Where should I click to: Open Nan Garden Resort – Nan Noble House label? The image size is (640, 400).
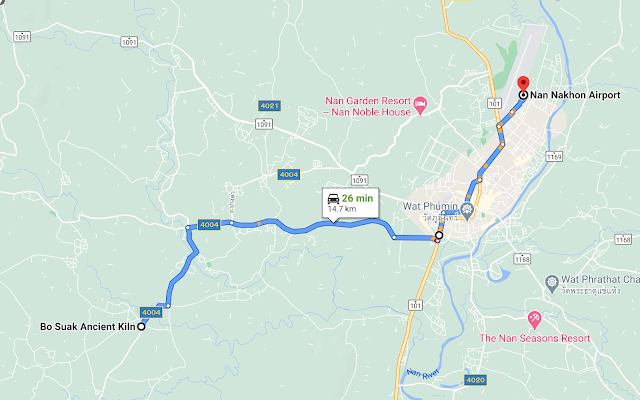(x=368, y=107)
